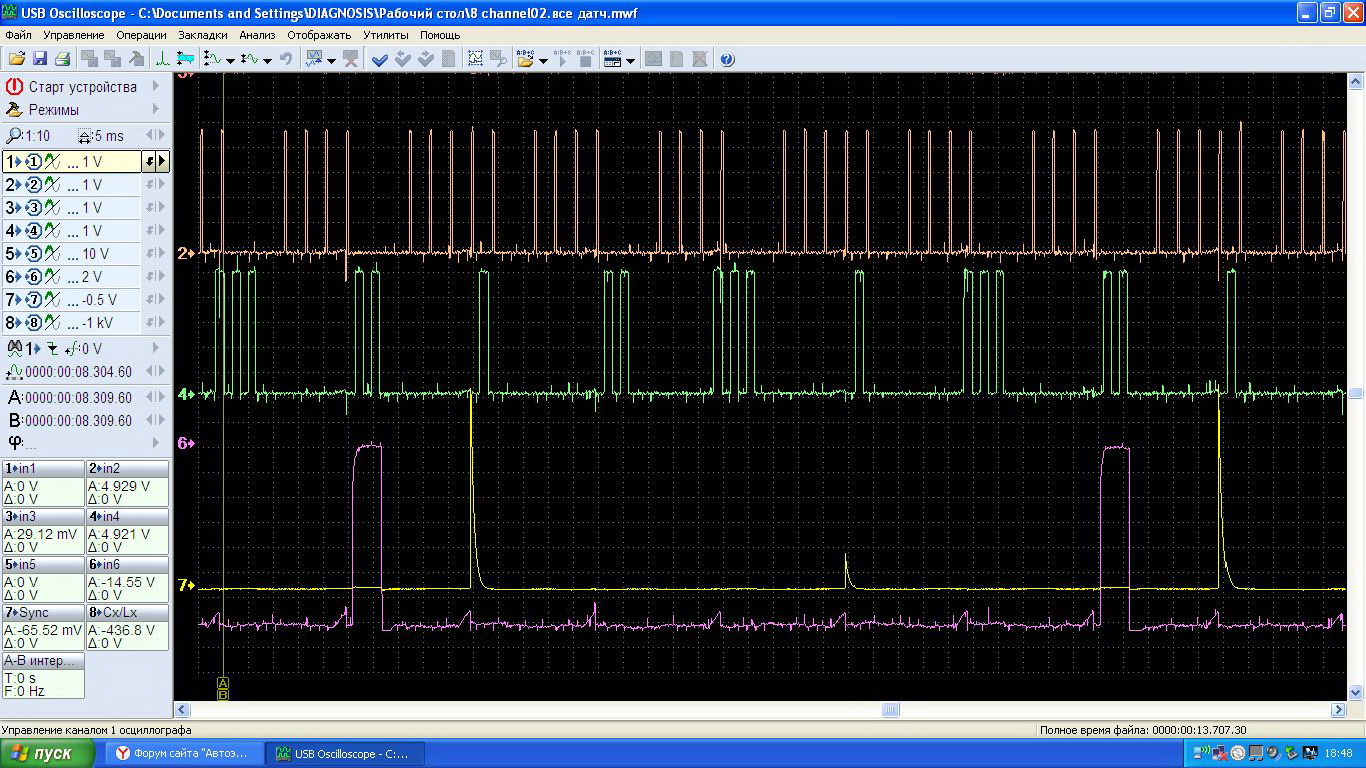Switch to the Форум сайта taskbar window

click(x=185, y=753)
